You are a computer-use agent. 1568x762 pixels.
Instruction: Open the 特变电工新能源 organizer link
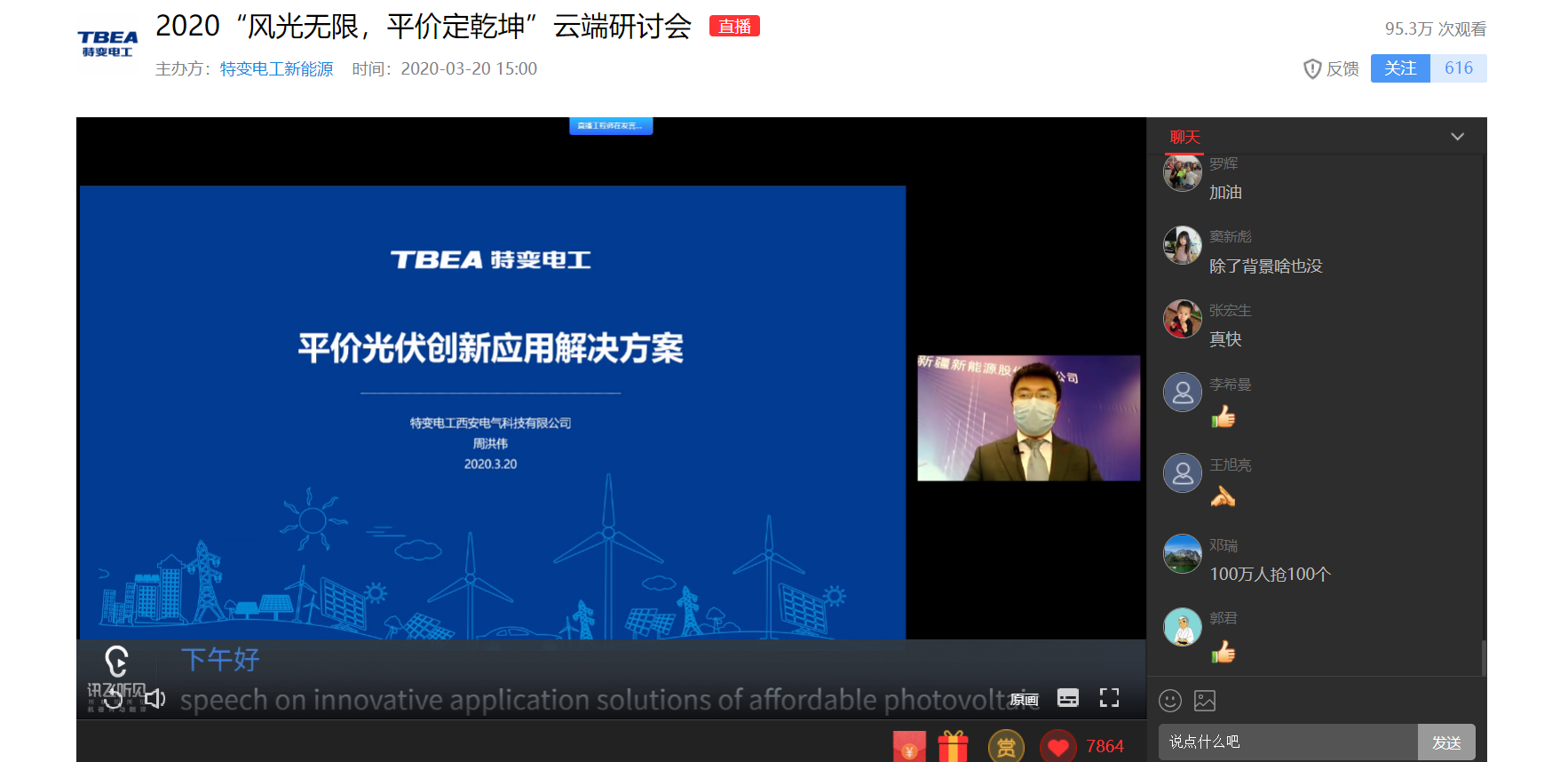pos(276,68)
